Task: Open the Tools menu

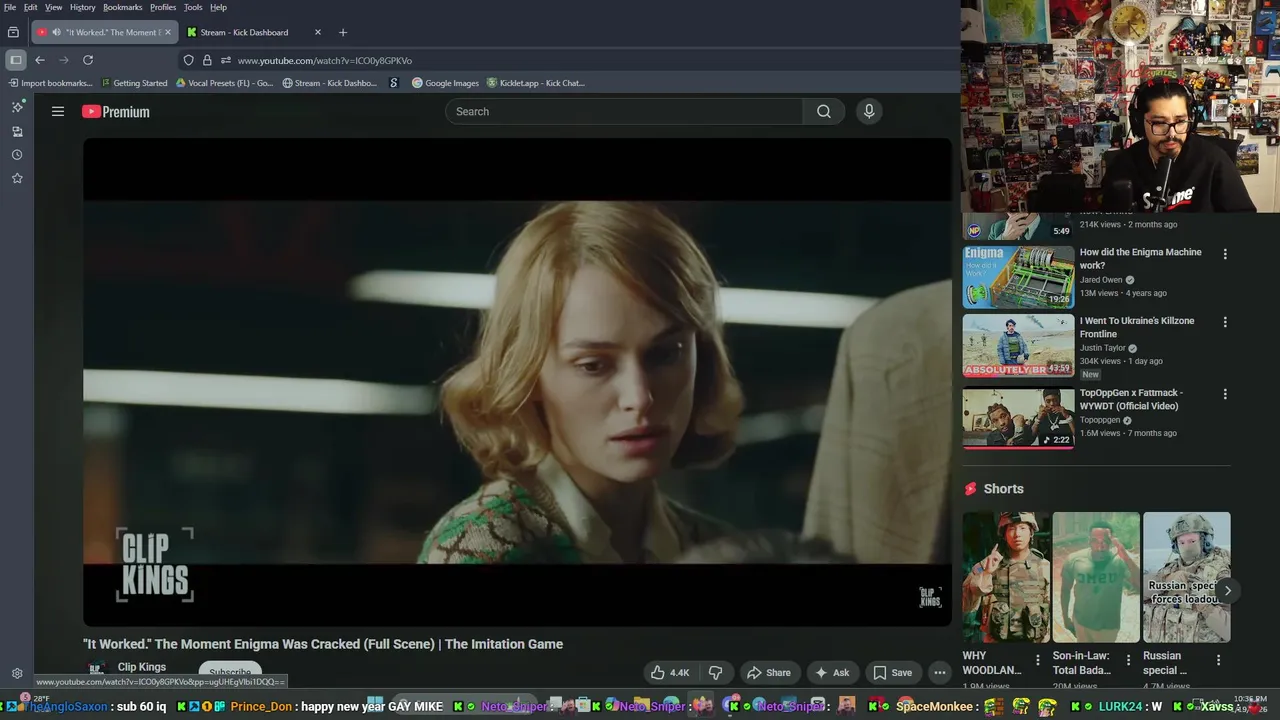Action: (193, 7)
